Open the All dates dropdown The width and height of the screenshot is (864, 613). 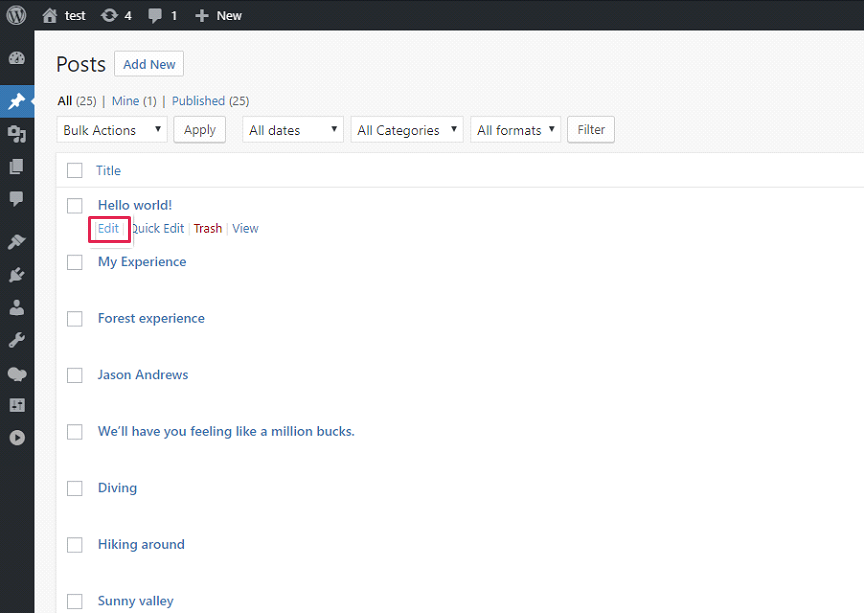(292, 130)
